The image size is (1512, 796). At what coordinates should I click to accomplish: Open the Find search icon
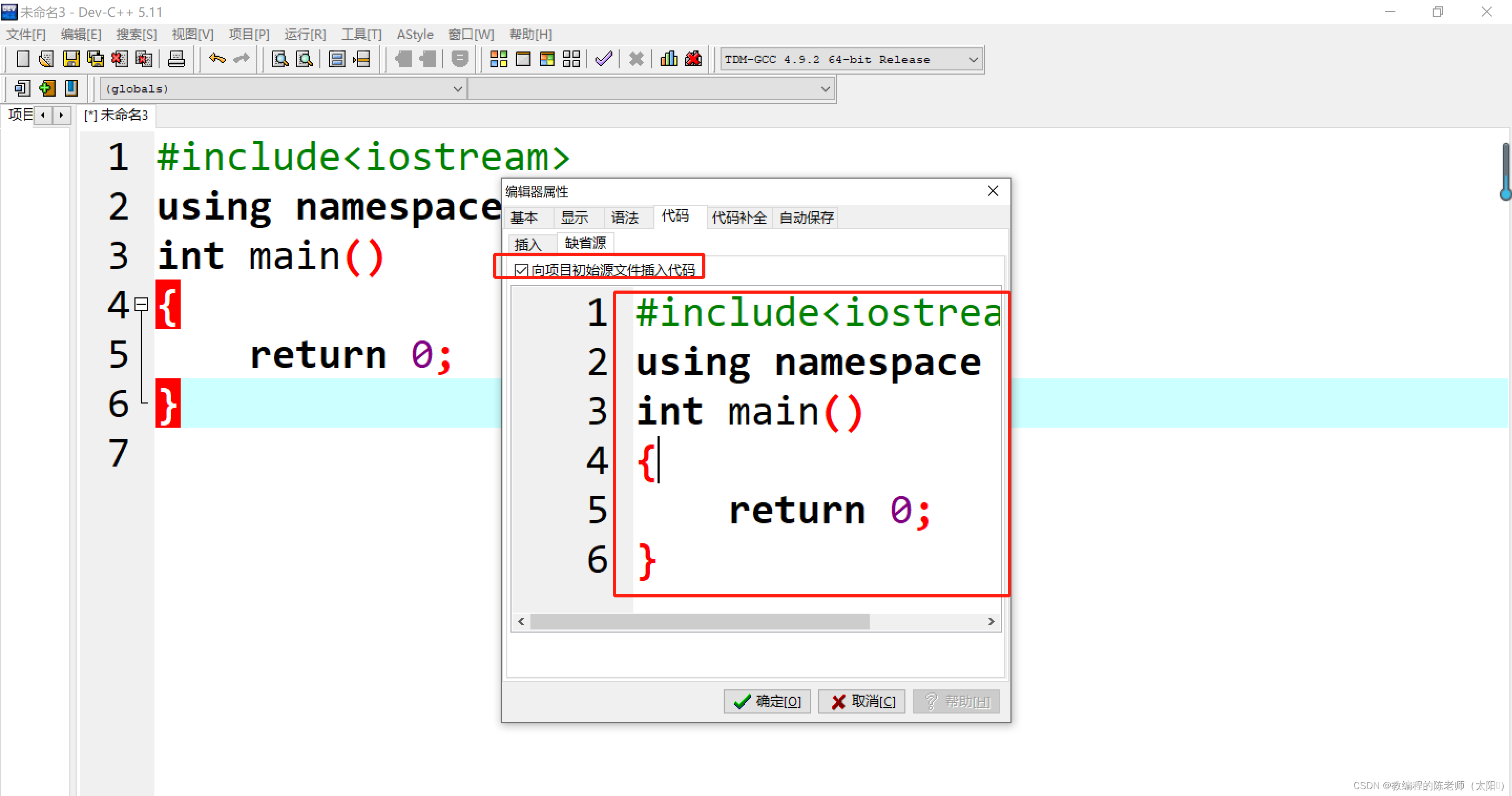click(x=280, y=59)
